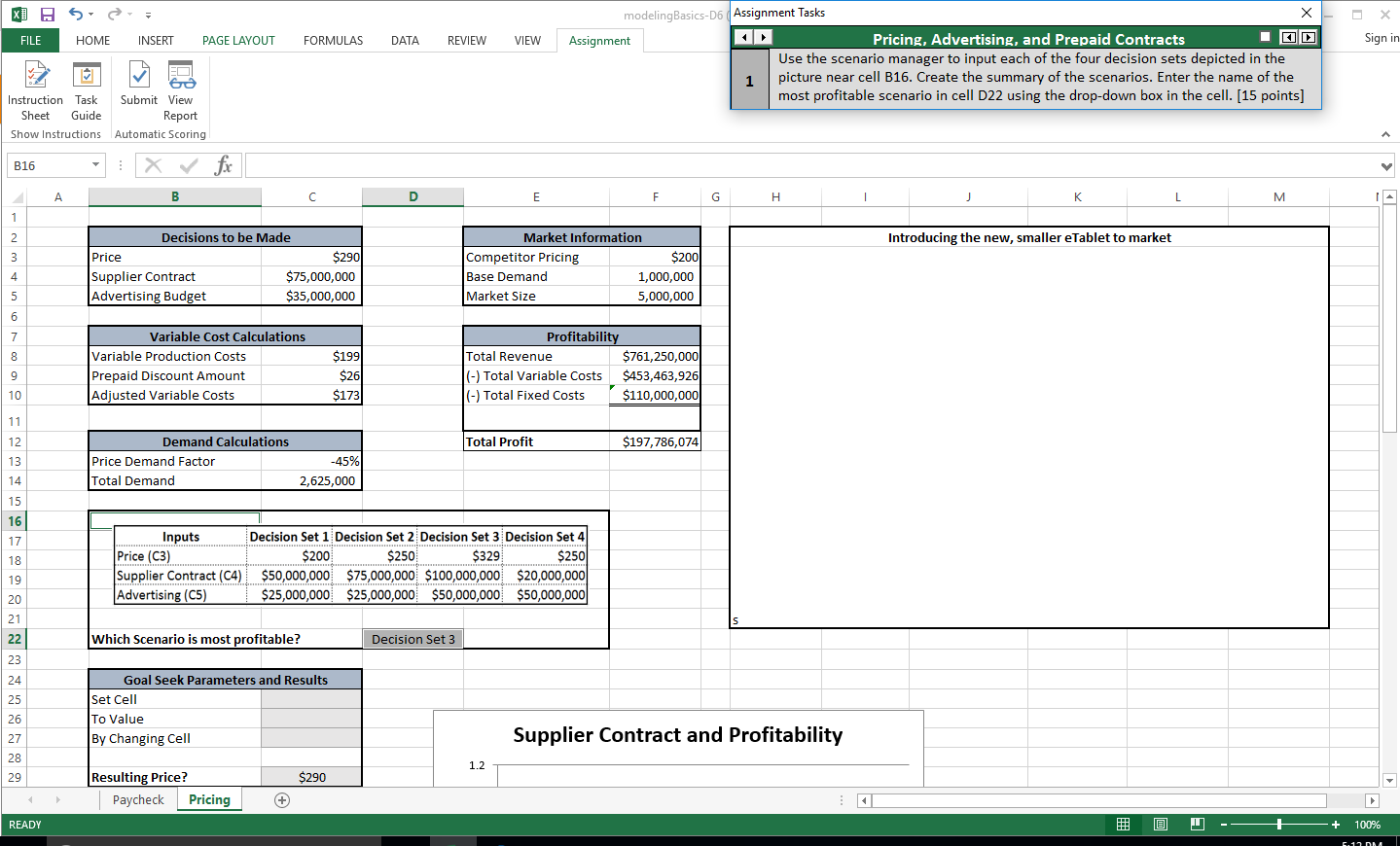Click the zoom slider handle
This screenshot has height=846, width=1400.
(1279, 825)
